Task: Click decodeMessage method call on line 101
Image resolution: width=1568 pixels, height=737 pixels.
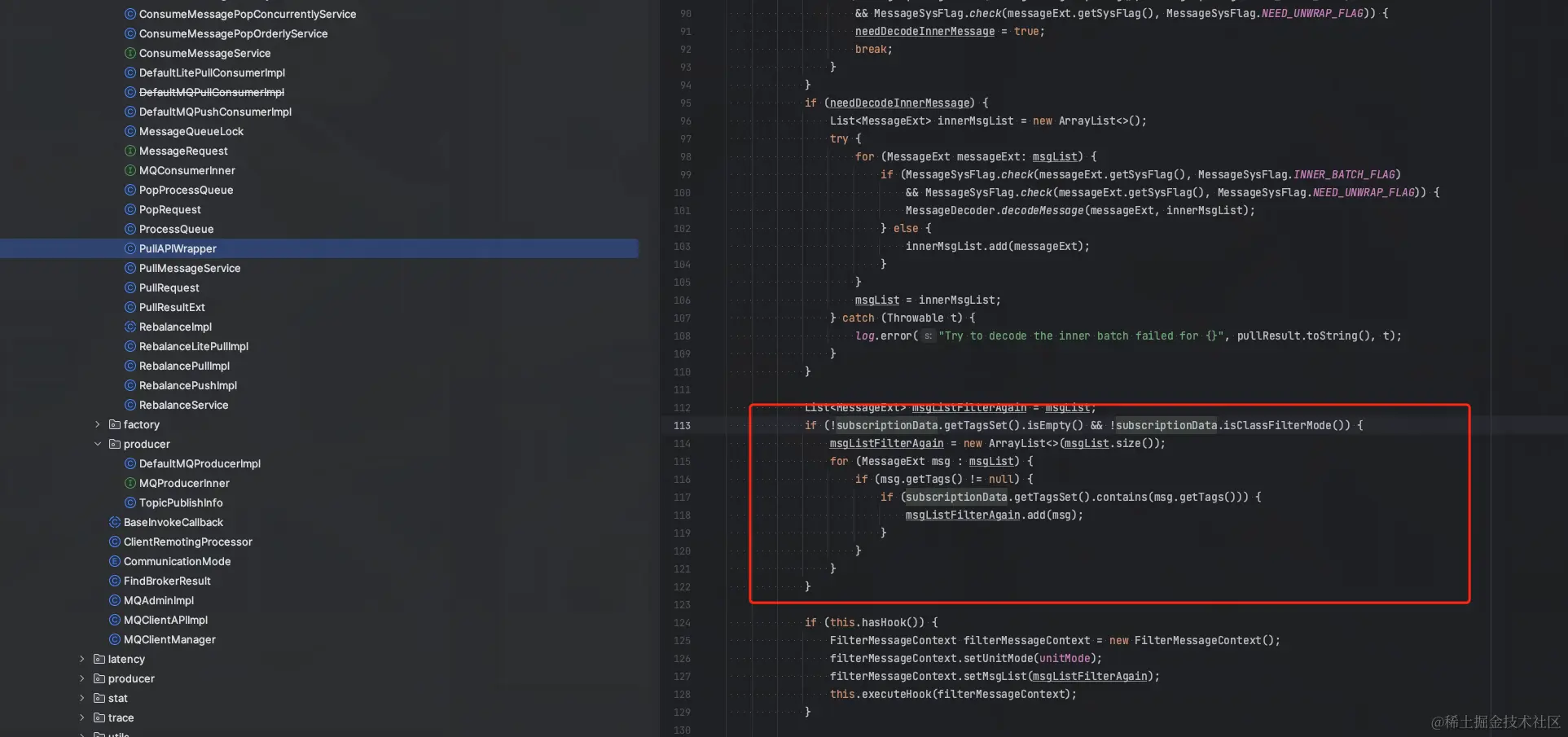Action: point(1042,210)
